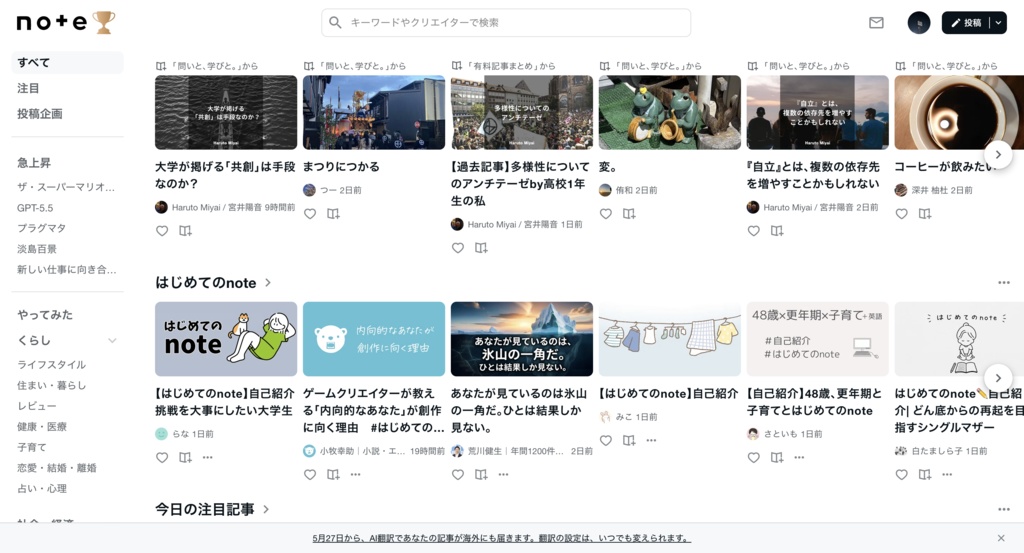The width and height of the screenshot is (1024, 553).
Task: Open the user avatar menu
Action: pyautogui.click(x=918, y=23)
